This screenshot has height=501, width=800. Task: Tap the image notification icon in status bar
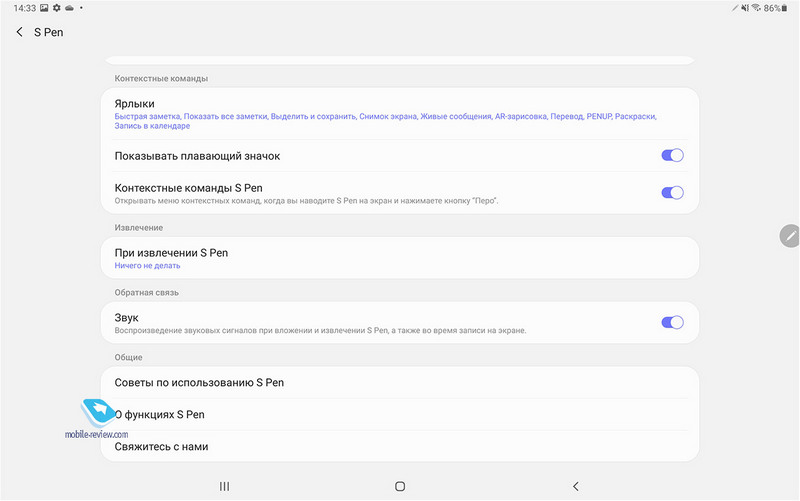44,8
